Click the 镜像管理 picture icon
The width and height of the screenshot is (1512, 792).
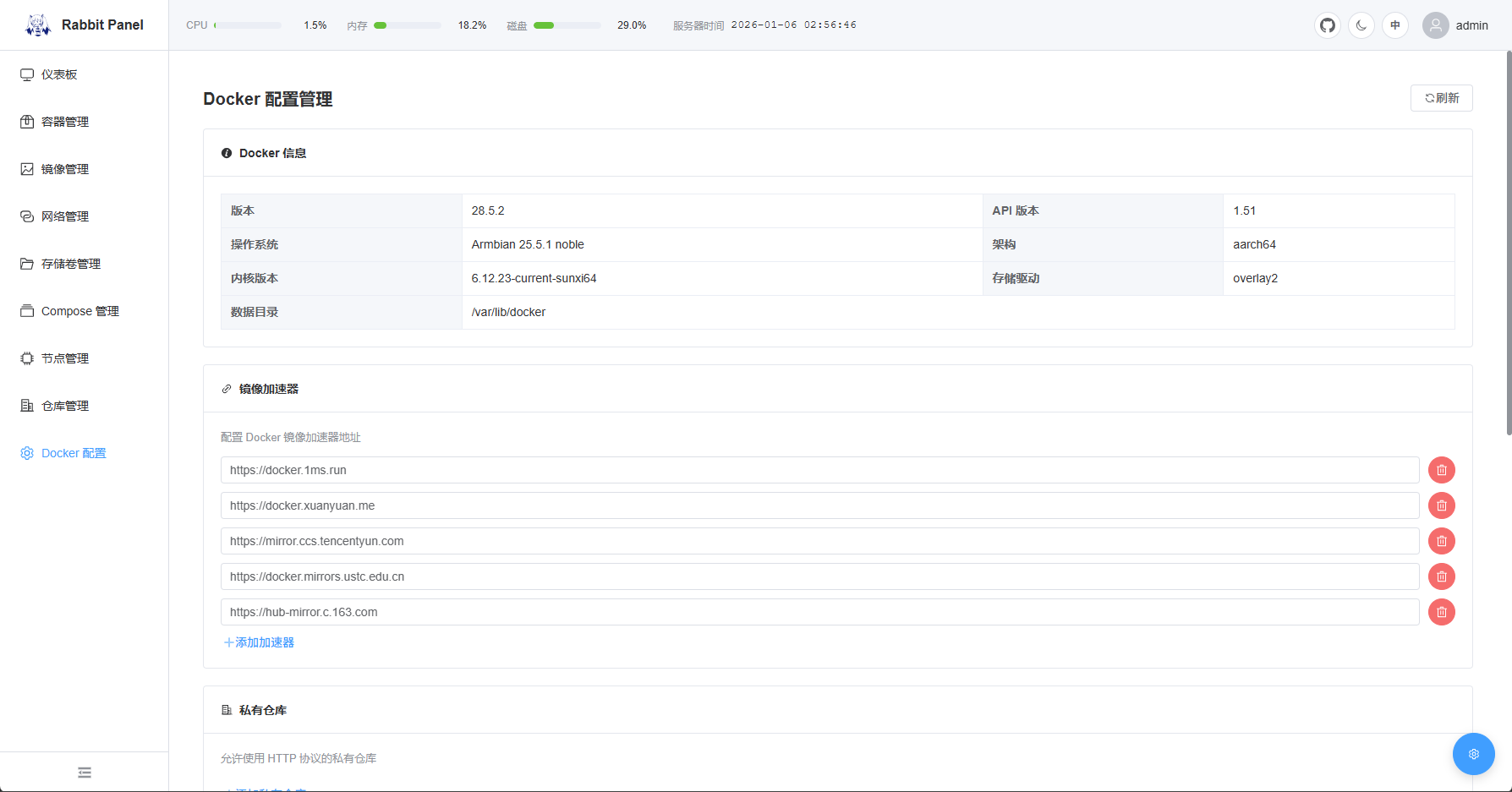coord(27,169)
